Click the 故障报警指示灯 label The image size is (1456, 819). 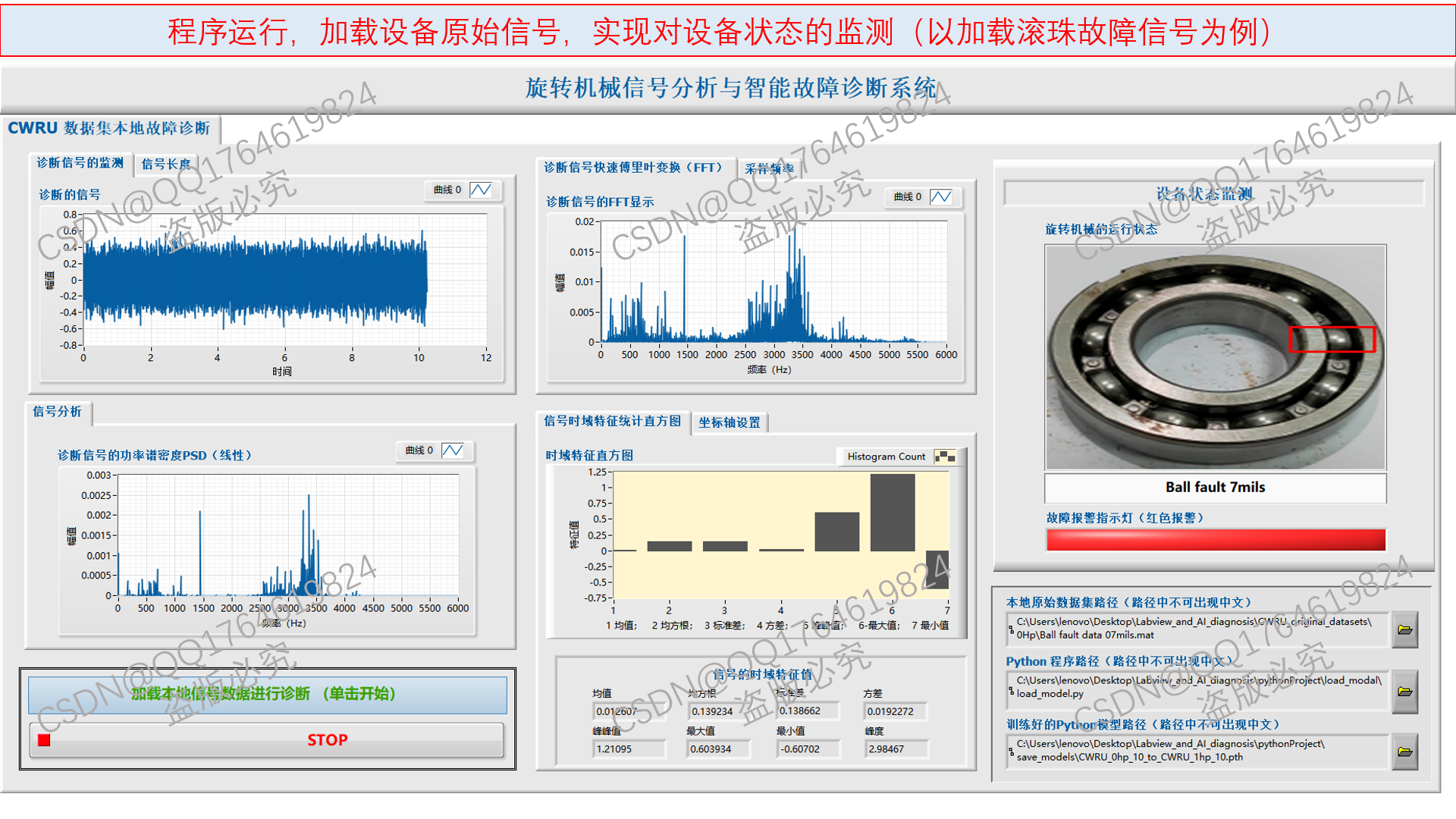(1125, 518)
